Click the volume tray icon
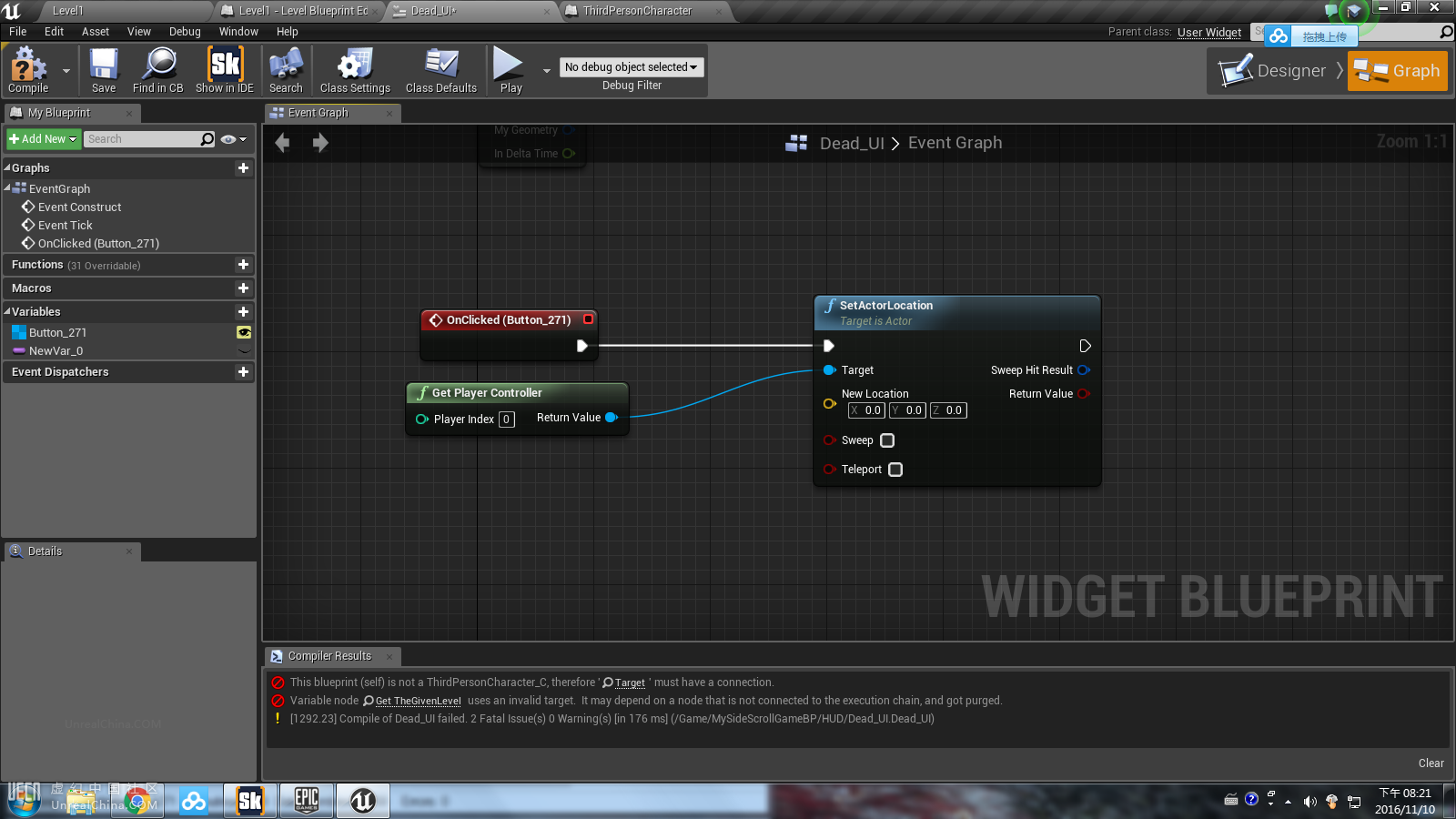Image resolution: width=1456 pixels, height=819 pixels. (1309, 802)
